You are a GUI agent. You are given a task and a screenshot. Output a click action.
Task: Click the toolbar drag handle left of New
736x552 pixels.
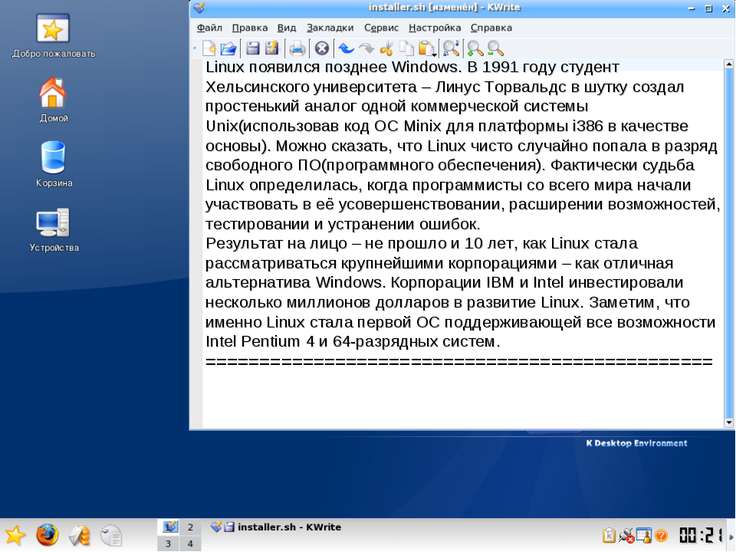coord(195,48)
